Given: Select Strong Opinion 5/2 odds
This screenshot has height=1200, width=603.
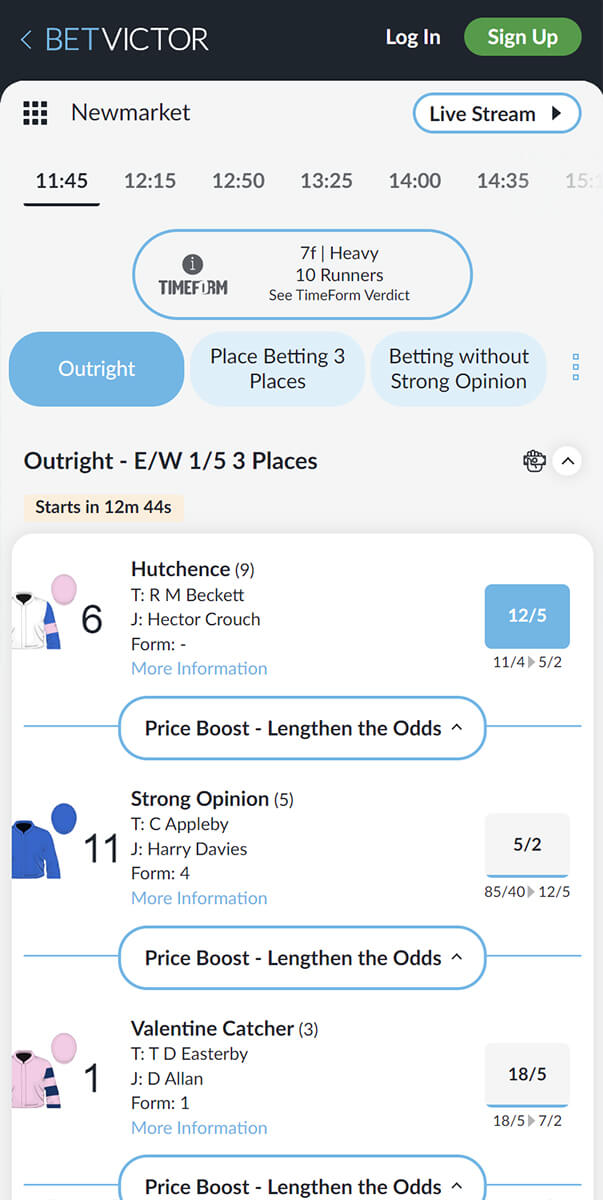Looking at the screenshot, I should (x=527, y=846).
